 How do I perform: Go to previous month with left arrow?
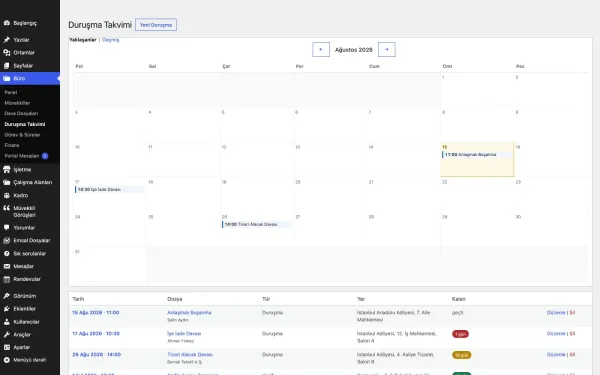coord(321,49)
